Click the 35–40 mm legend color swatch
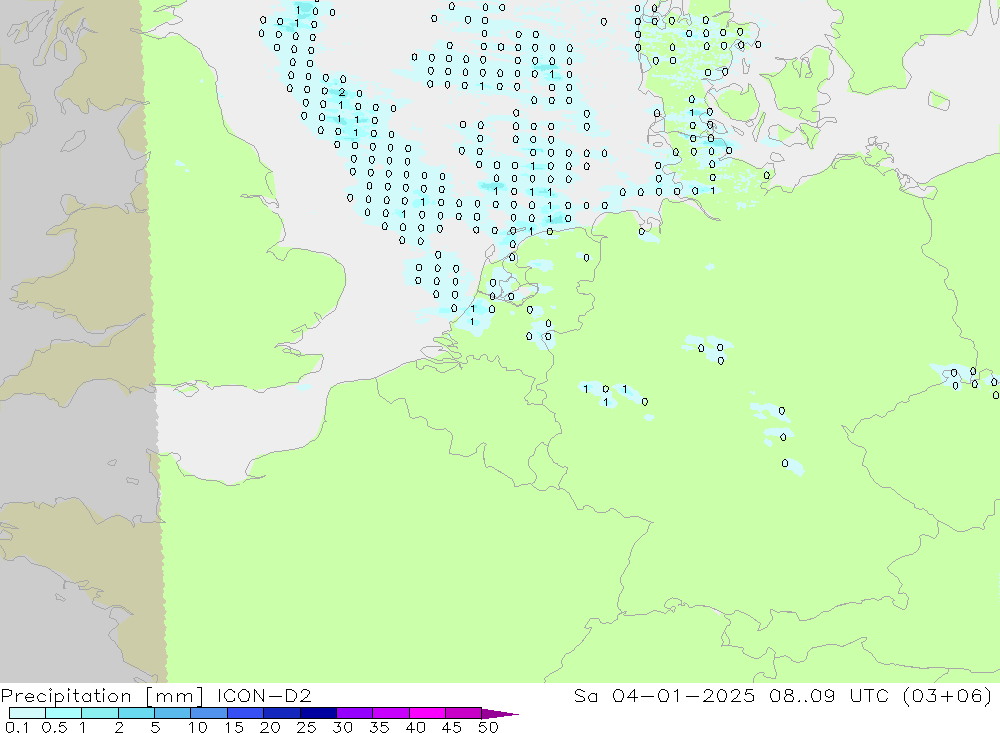The image size is (1000, 733). (x=391, y=713)
